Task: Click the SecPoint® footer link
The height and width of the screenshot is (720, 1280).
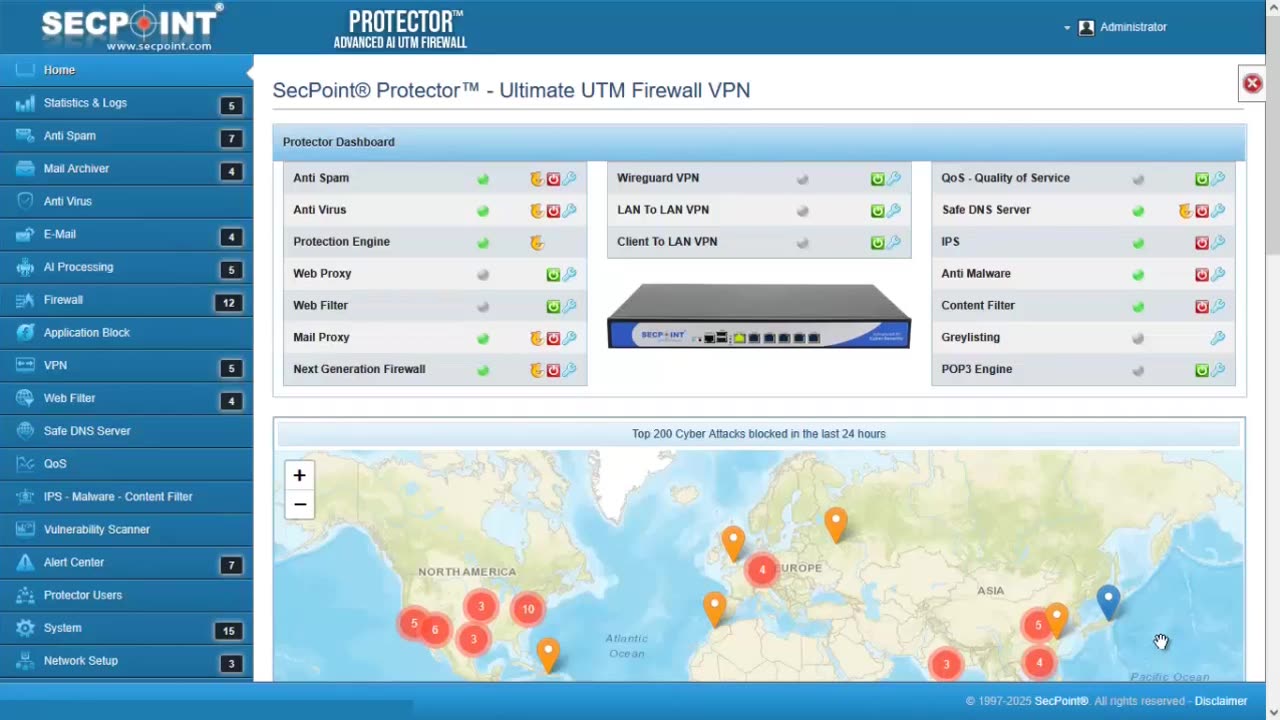Action: click(x=1061, y=701)
